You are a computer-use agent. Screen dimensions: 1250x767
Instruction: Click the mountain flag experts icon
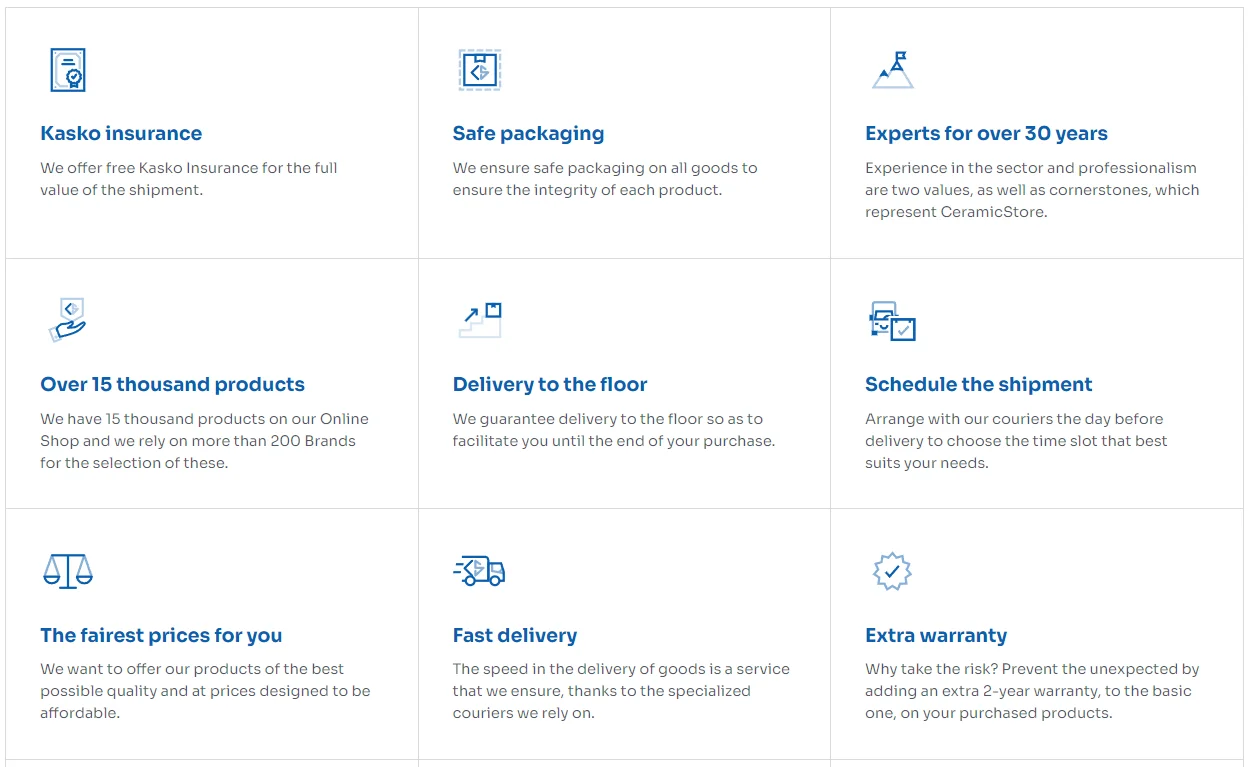tap(892, 70)
